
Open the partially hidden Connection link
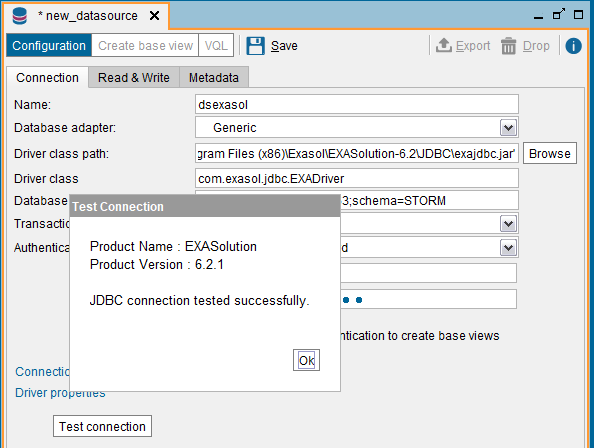42,372
